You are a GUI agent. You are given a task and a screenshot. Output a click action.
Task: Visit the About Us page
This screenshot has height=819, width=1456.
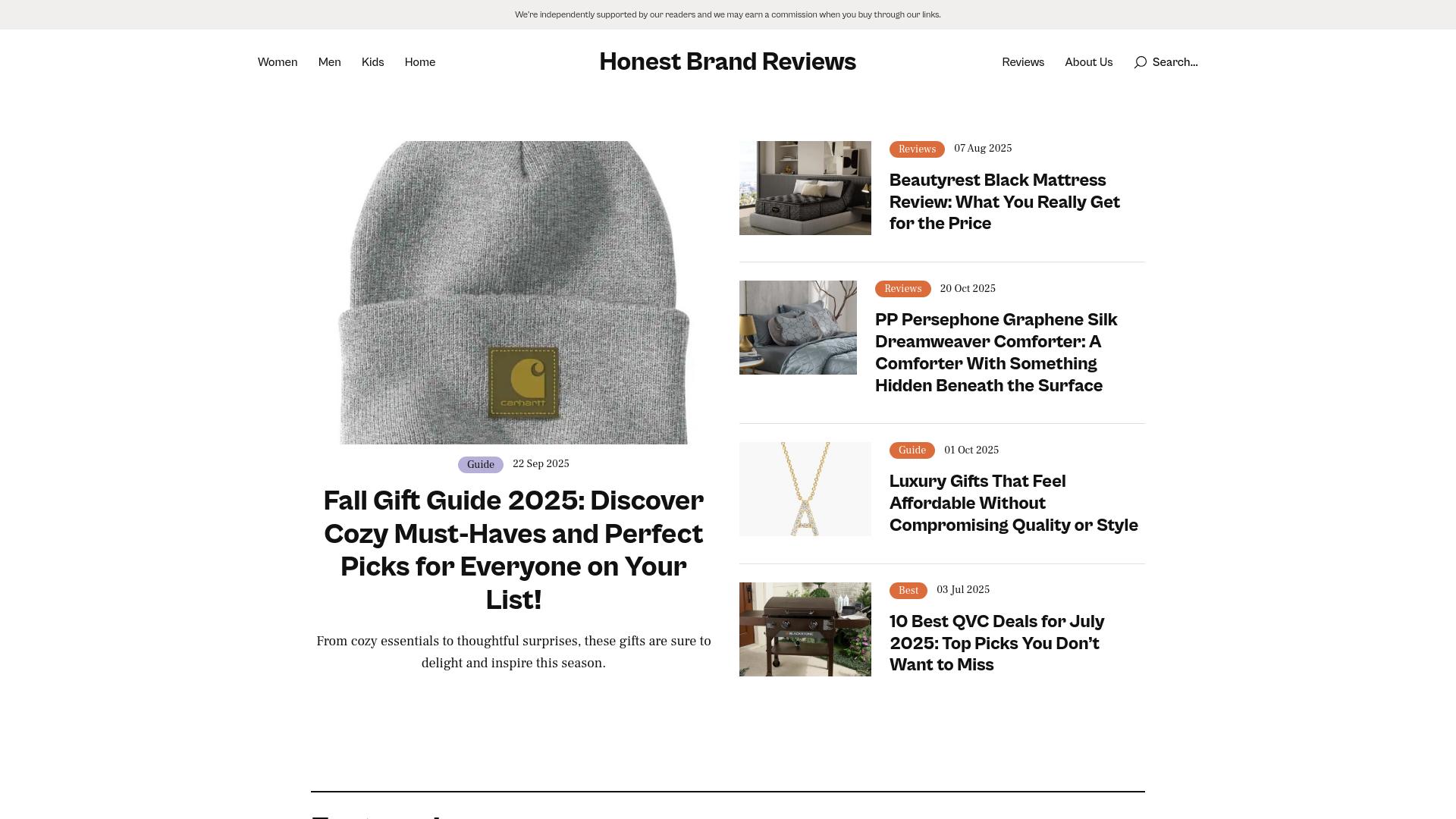pos(1088,62)
